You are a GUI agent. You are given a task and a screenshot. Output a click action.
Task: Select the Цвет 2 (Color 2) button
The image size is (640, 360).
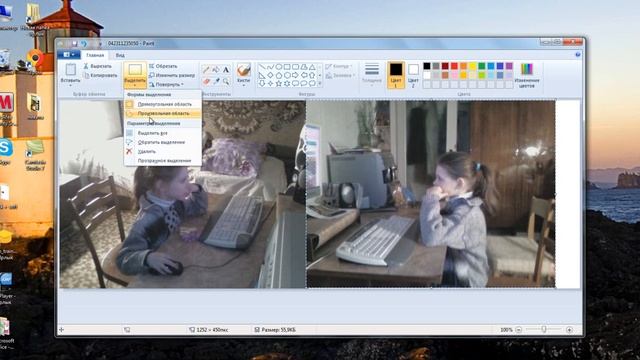tap(413, 75)
